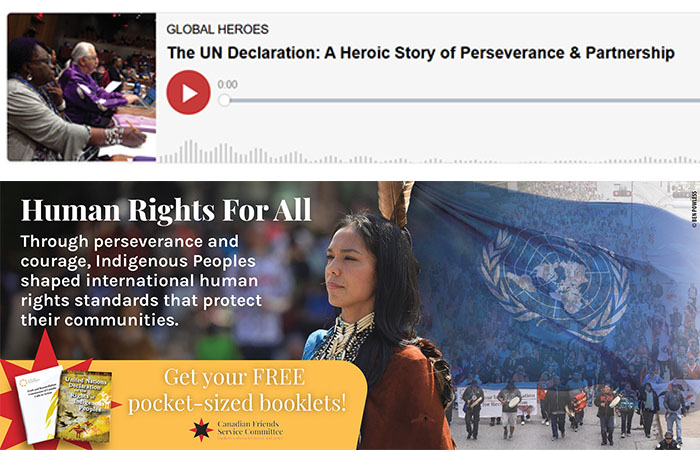Jump to a point in the audio waveform

pos(429,152)
